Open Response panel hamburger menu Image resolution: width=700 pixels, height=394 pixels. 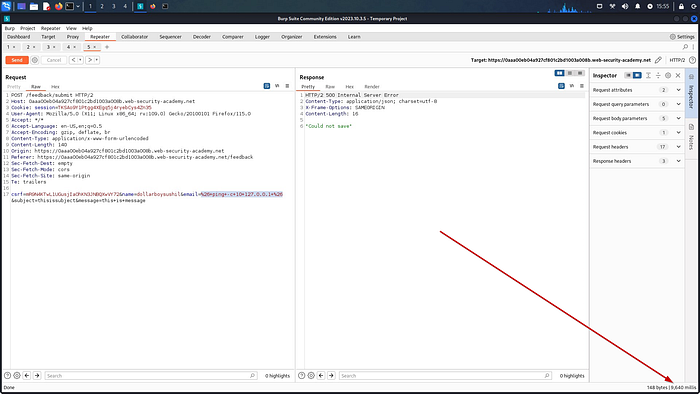click(x=582, y=86)
